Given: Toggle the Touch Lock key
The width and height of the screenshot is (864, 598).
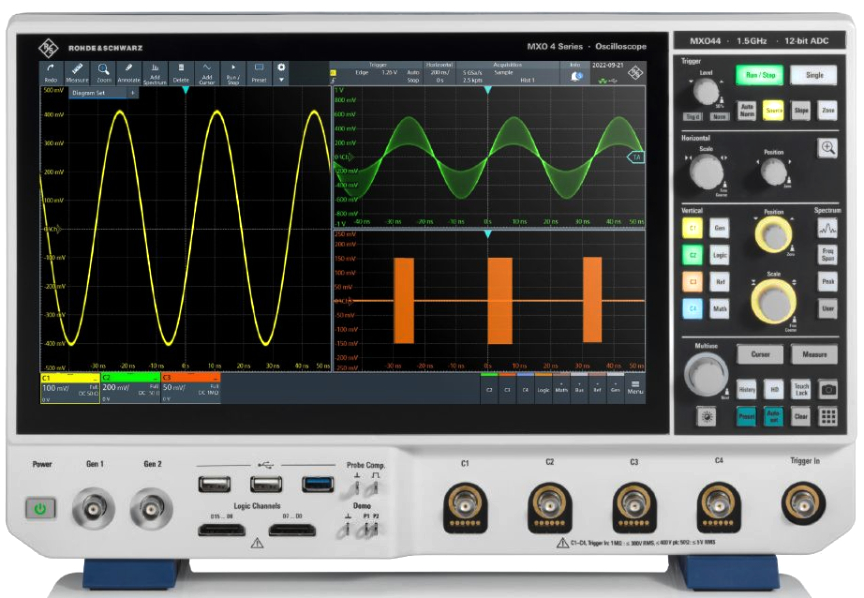Looking at the screenshot, I should point(801,389).
